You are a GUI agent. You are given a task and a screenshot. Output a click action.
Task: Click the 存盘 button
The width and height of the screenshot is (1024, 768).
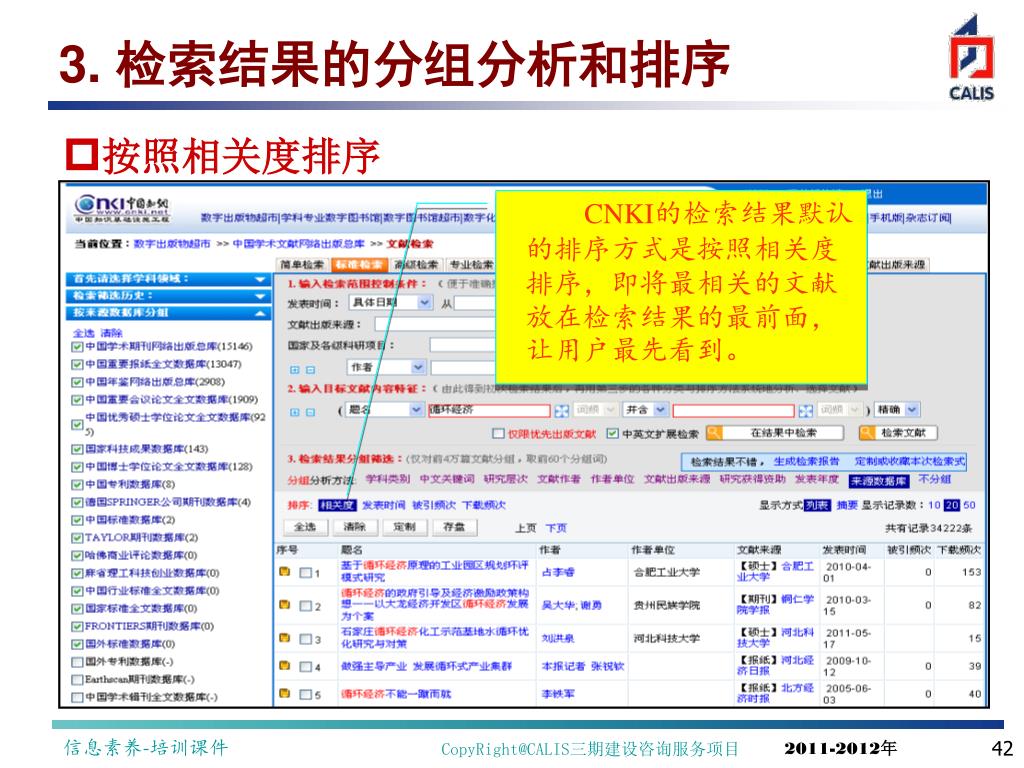click(454, 527)
